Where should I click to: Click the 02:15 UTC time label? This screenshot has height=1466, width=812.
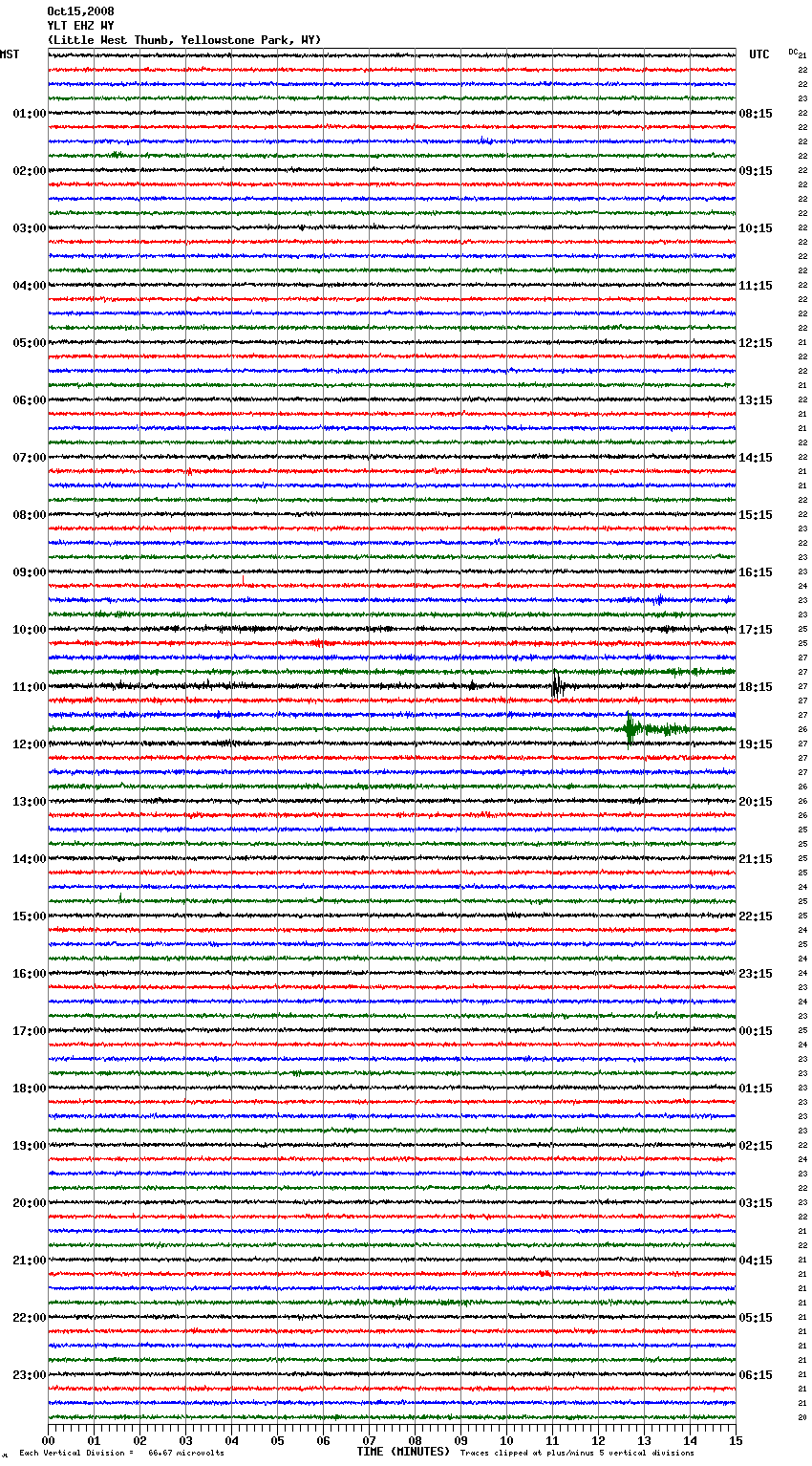(756, 1146)
